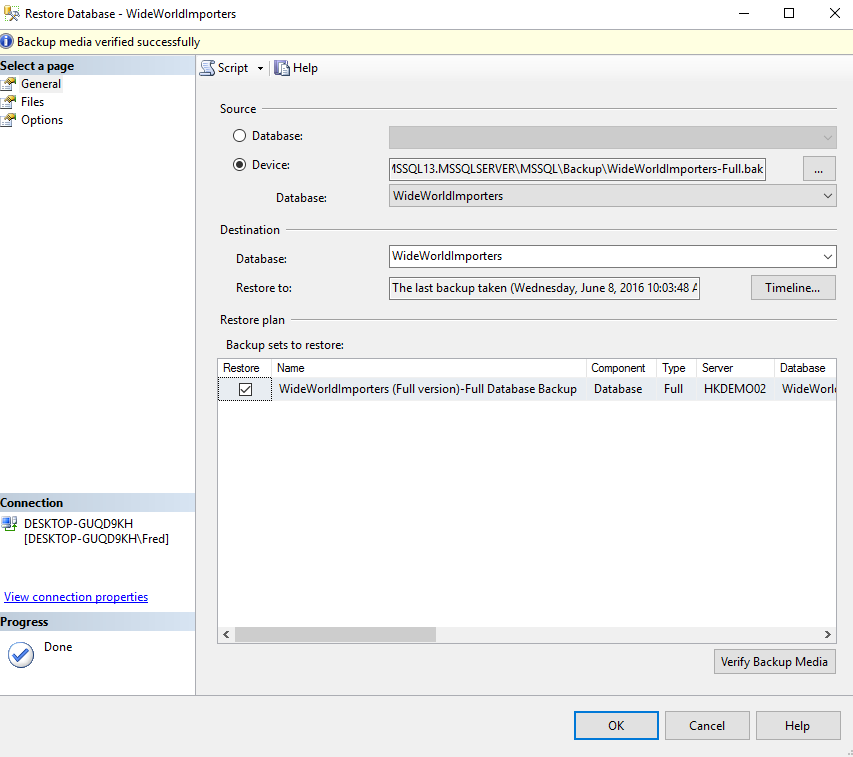Open the Script dropdown arrow
The image size is (853, 757).
(x=260, y=68)
